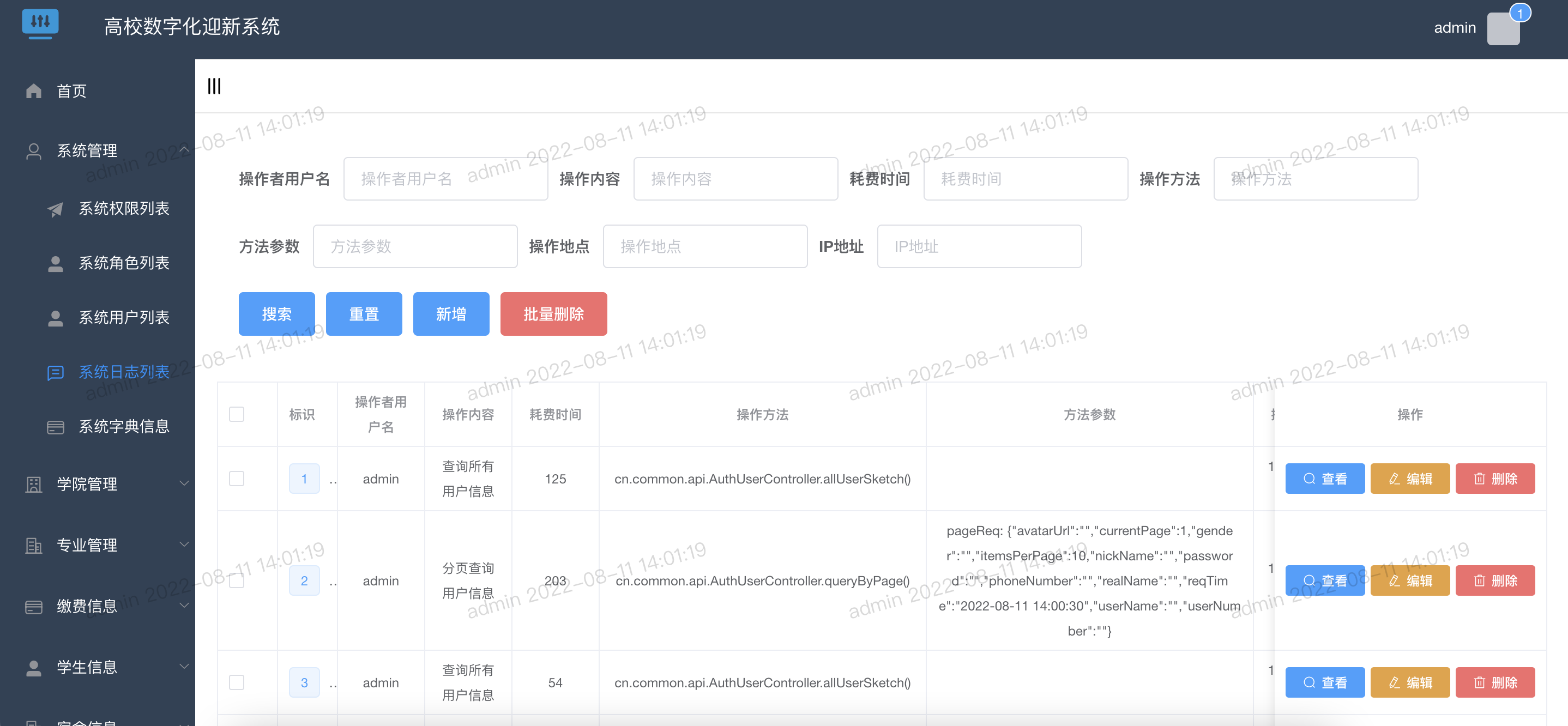The image size is (1568, 726).
Task: Click the ID tag 1 in the table
Action: tap(304, 479)
